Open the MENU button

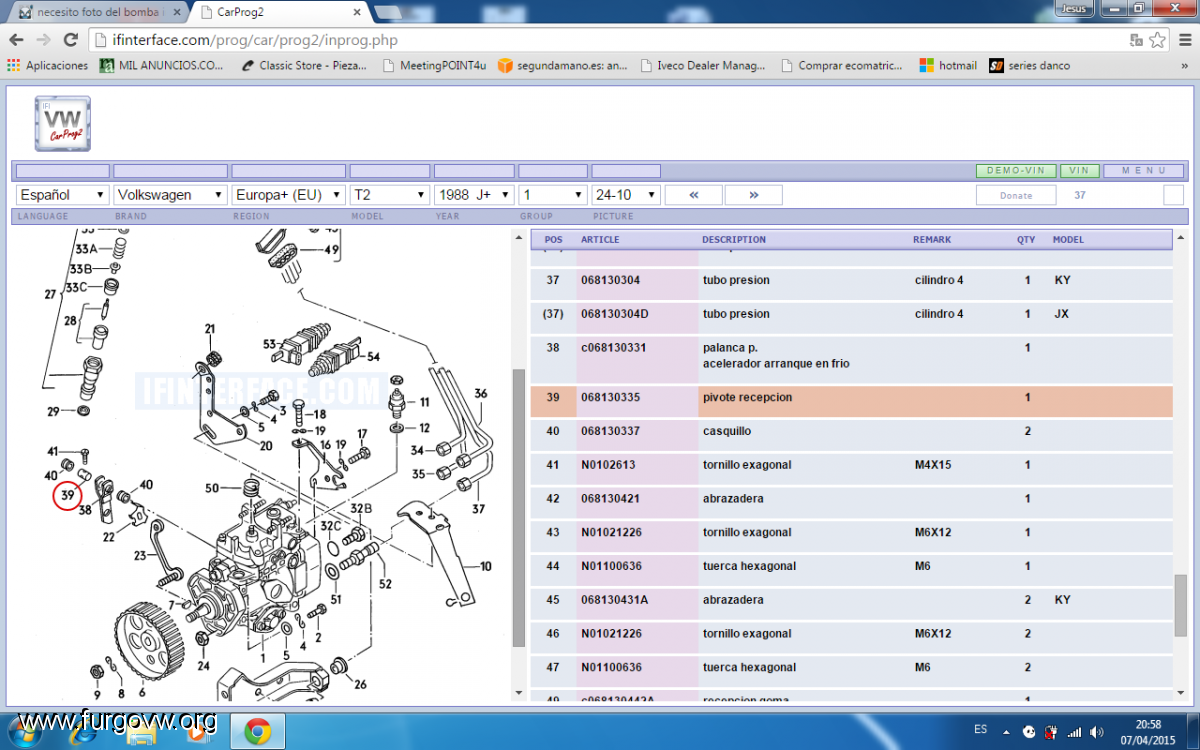[x=1144, y=171]
